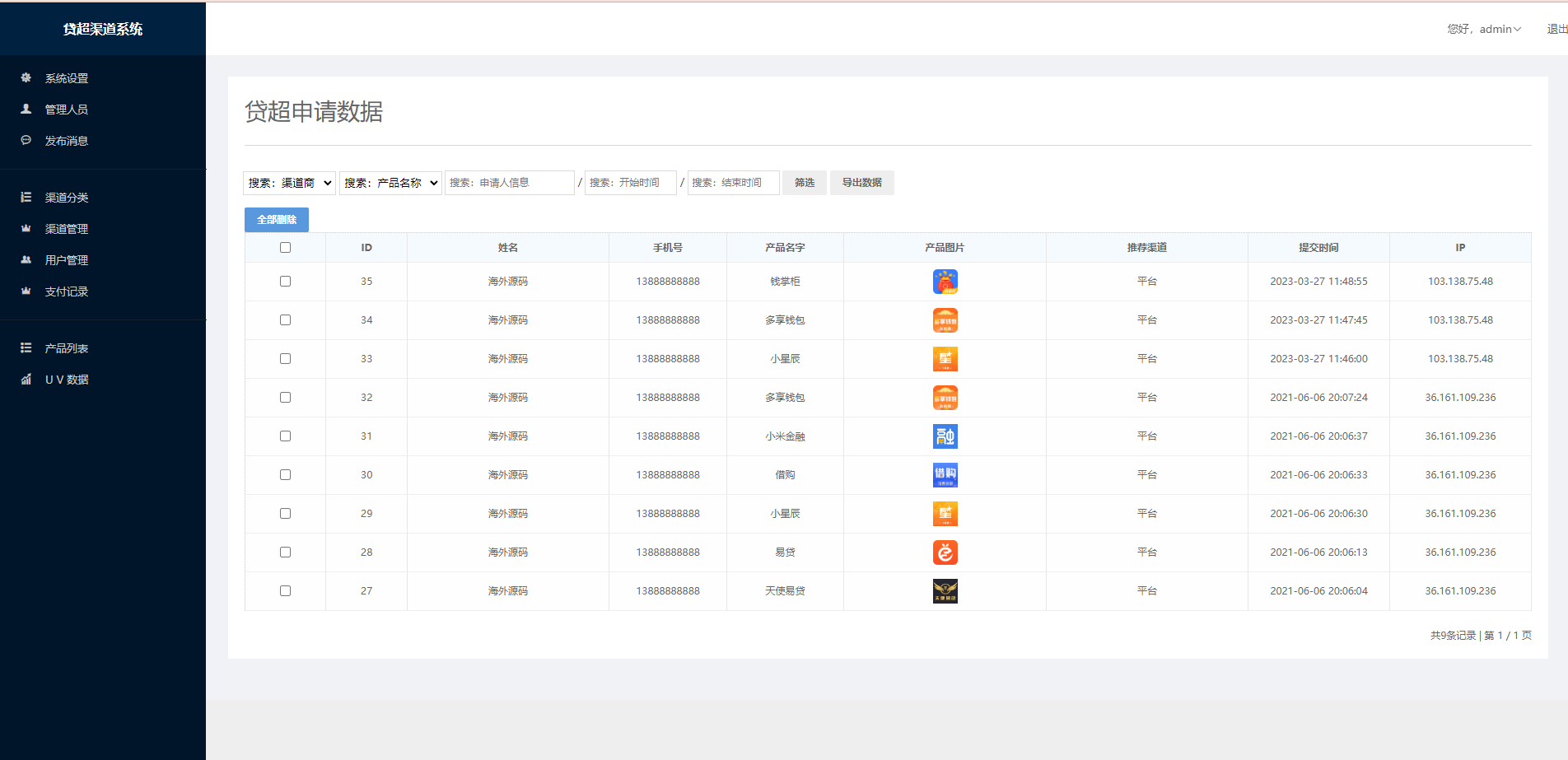Open 渠道管理 in the sidebar

coord(66,229)
